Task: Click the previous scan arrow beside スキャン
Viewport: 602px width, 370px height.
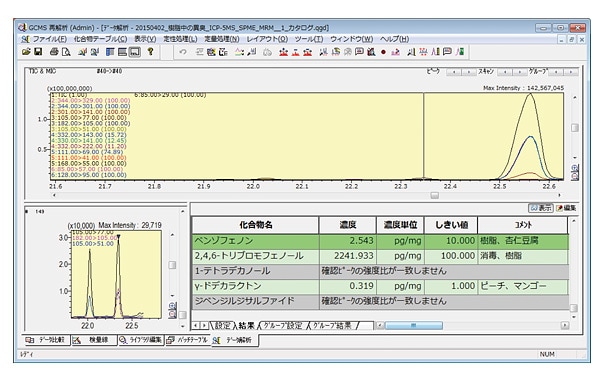Action: [x=505, y=72]
